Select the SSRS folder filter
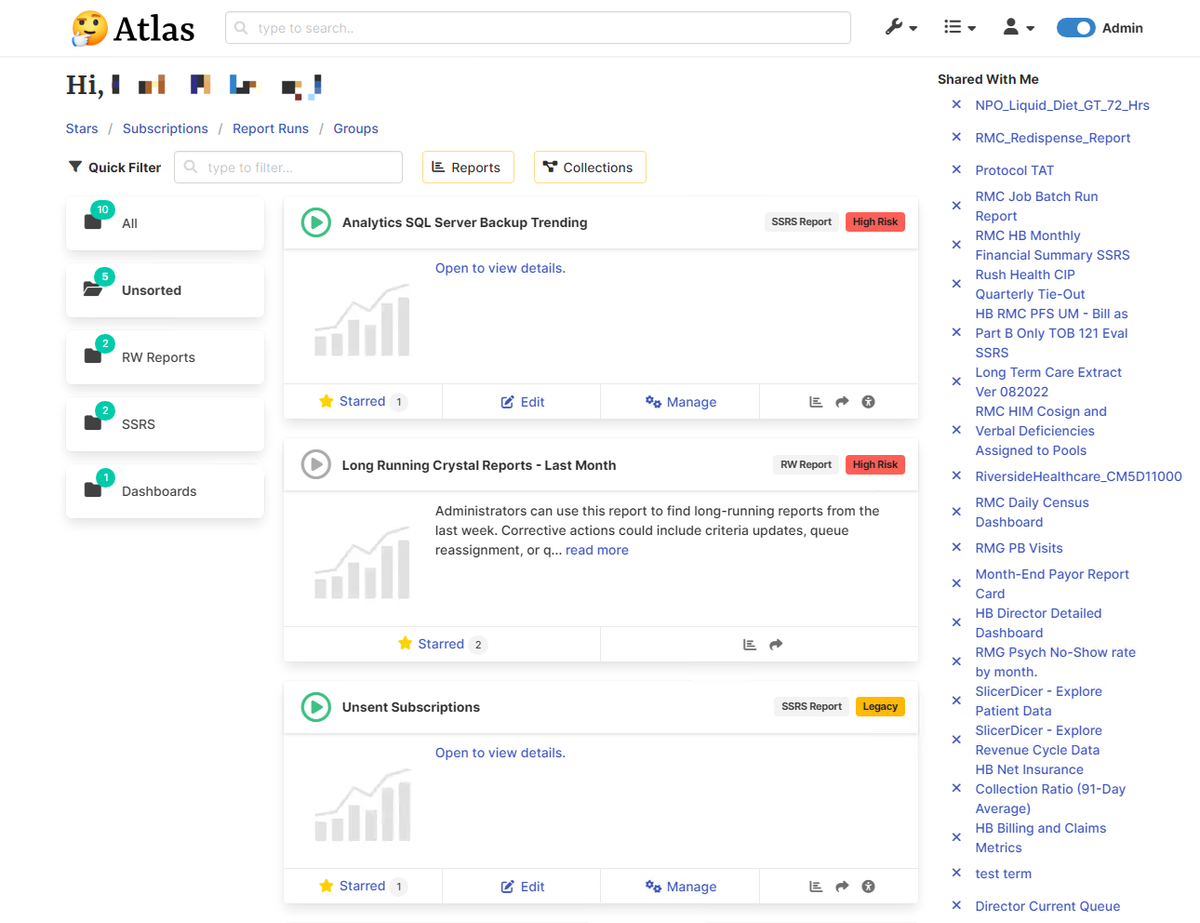 pyautogui.click(x=164, y=425)
